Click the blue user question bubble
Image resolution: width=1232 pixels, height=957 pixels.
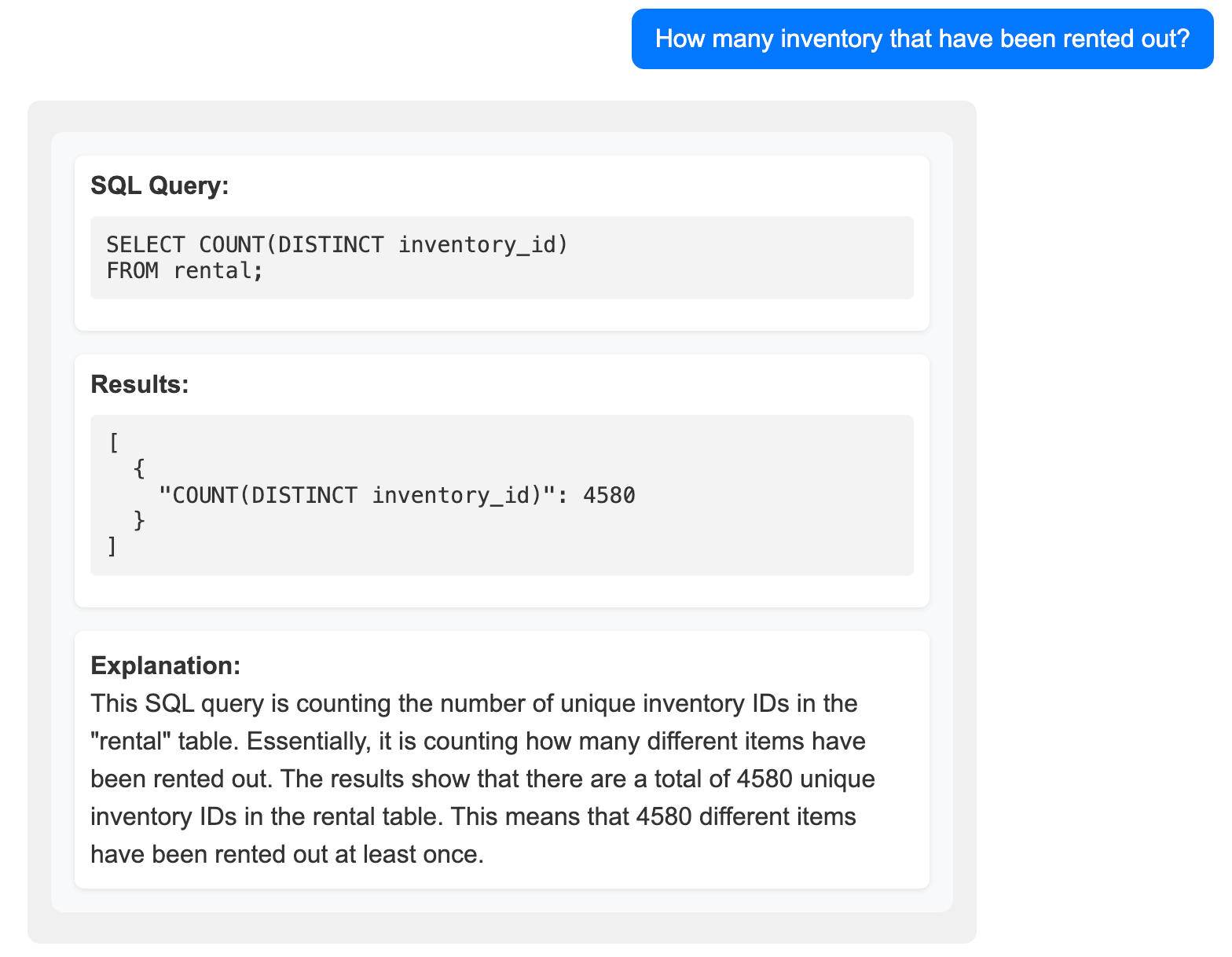pos(922,38)
